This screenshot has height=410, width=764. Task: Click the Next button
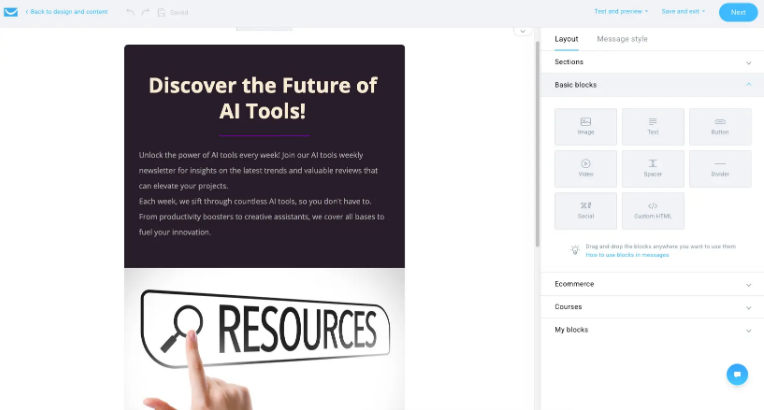[737, 12]
